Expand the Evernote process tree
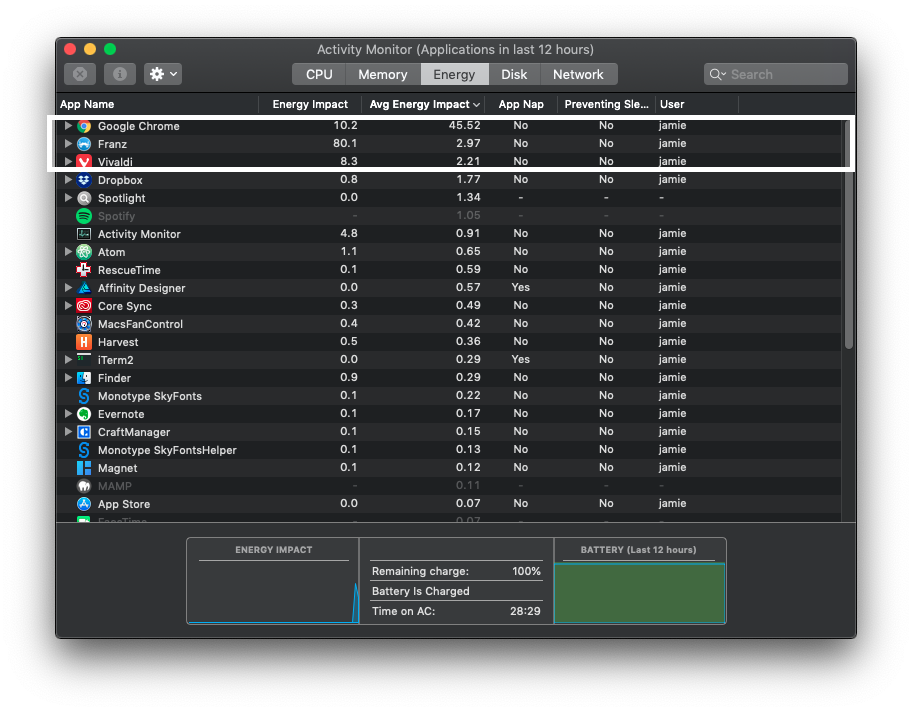The height and width of the screenshot is (712, 912). point(68,414)
